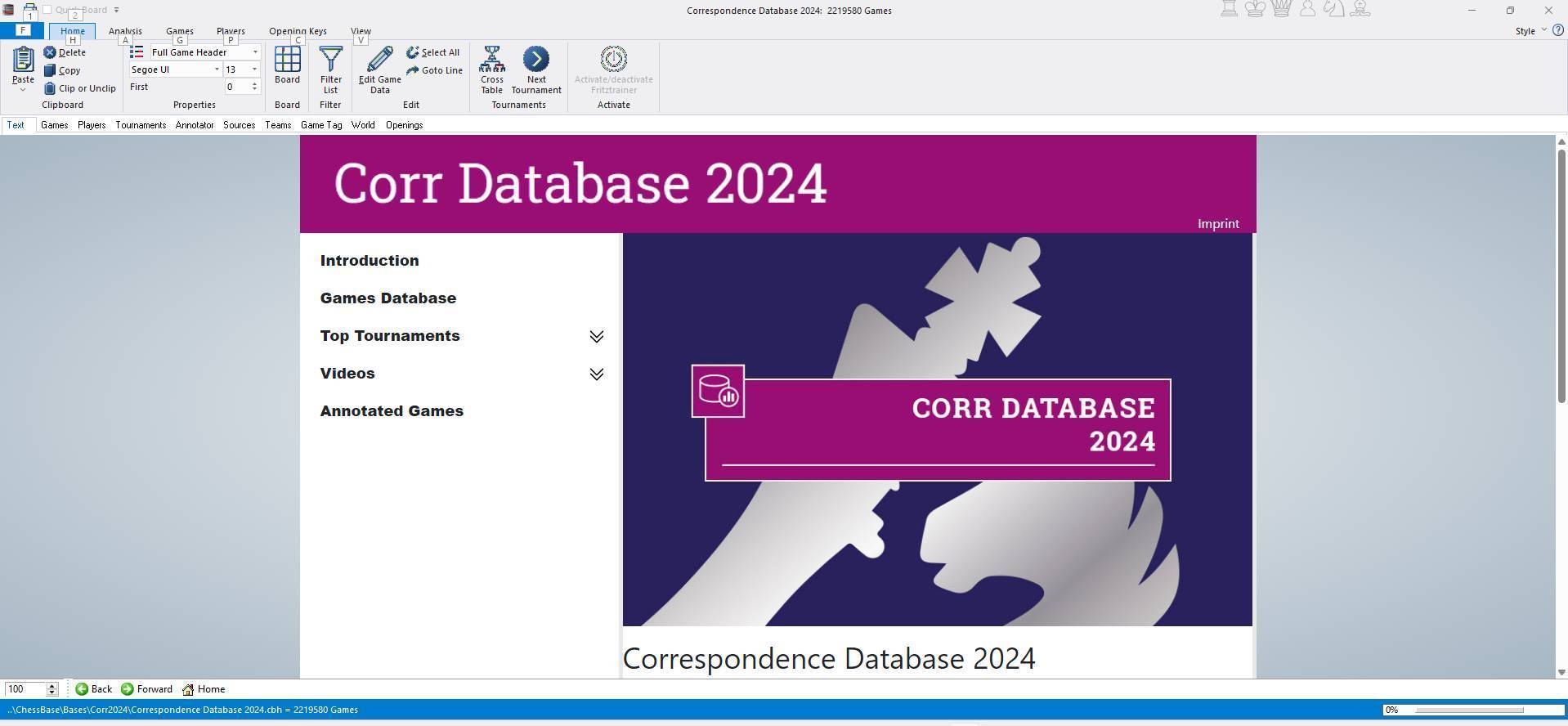Click the Top Tournaments heading
Screen dimensions: 1568x726
[x=390, y=336]
